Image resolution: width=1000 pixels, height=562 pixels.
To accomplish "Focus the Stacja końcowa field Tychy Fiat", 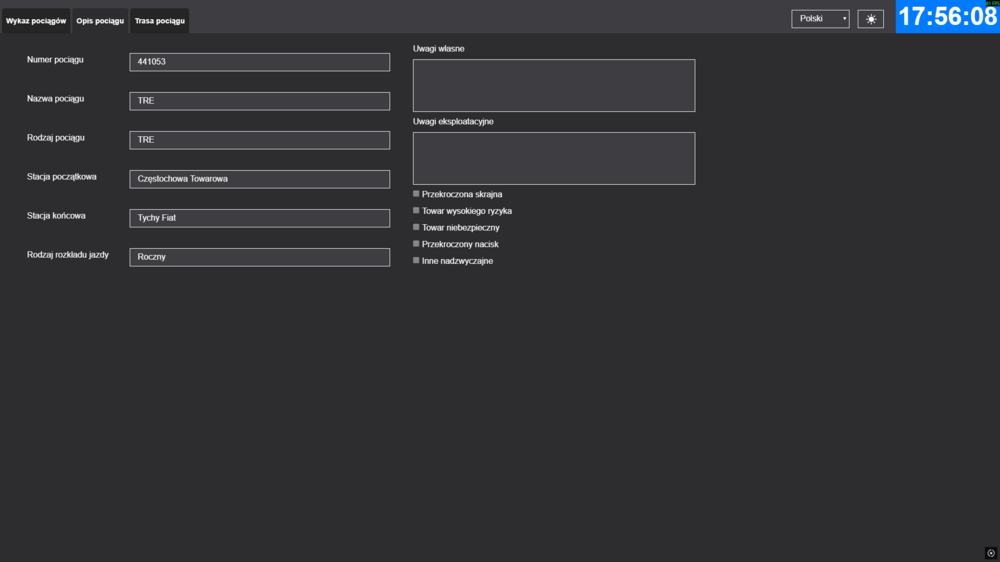I will (259, 218).
